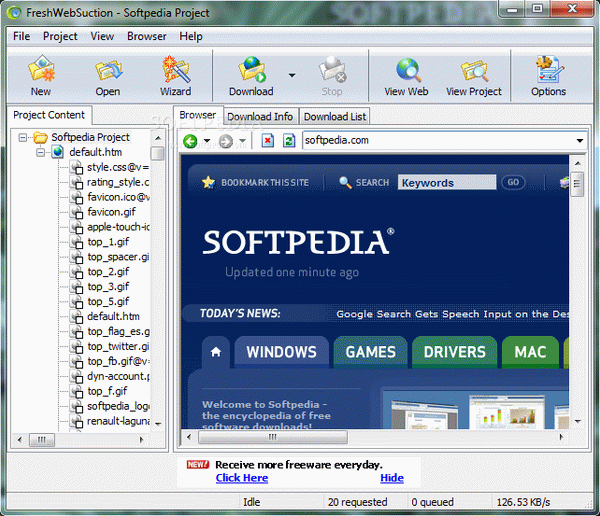The width and height of the screenshot is (600, 516).
Task: Collapse the Softpedia Project tree node
Action: pos(23,137)
